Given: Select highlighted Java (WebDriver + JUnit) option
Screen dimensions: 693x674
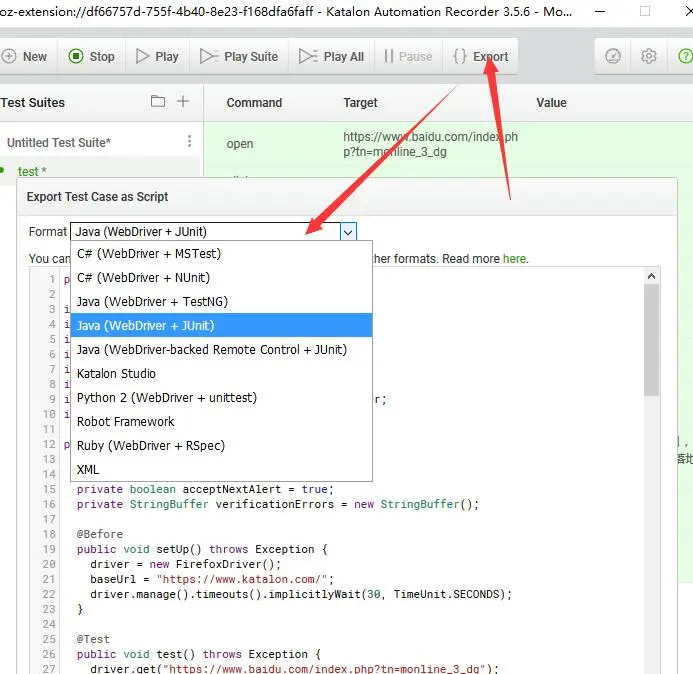Looking at the screenshot, I should pyautogui.click(x=221, y=325).
